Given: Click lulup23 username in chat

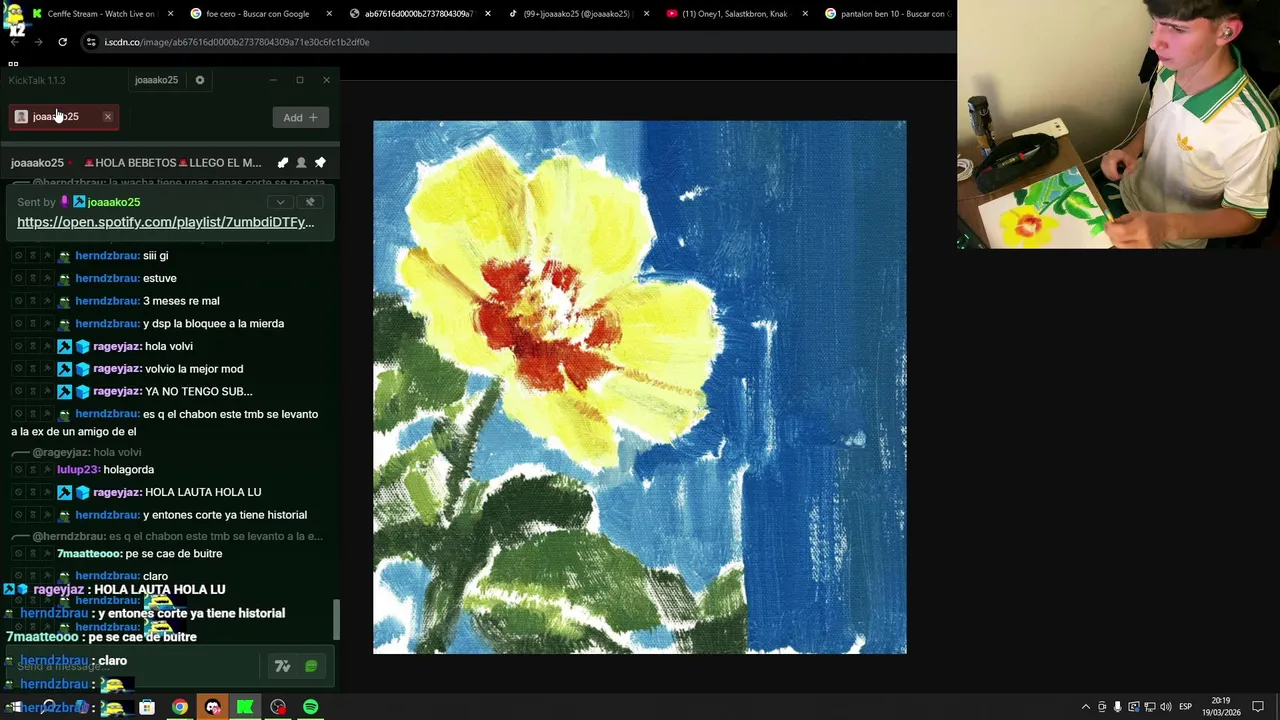Looking at the screenshot, I should [x=78, y=469].
